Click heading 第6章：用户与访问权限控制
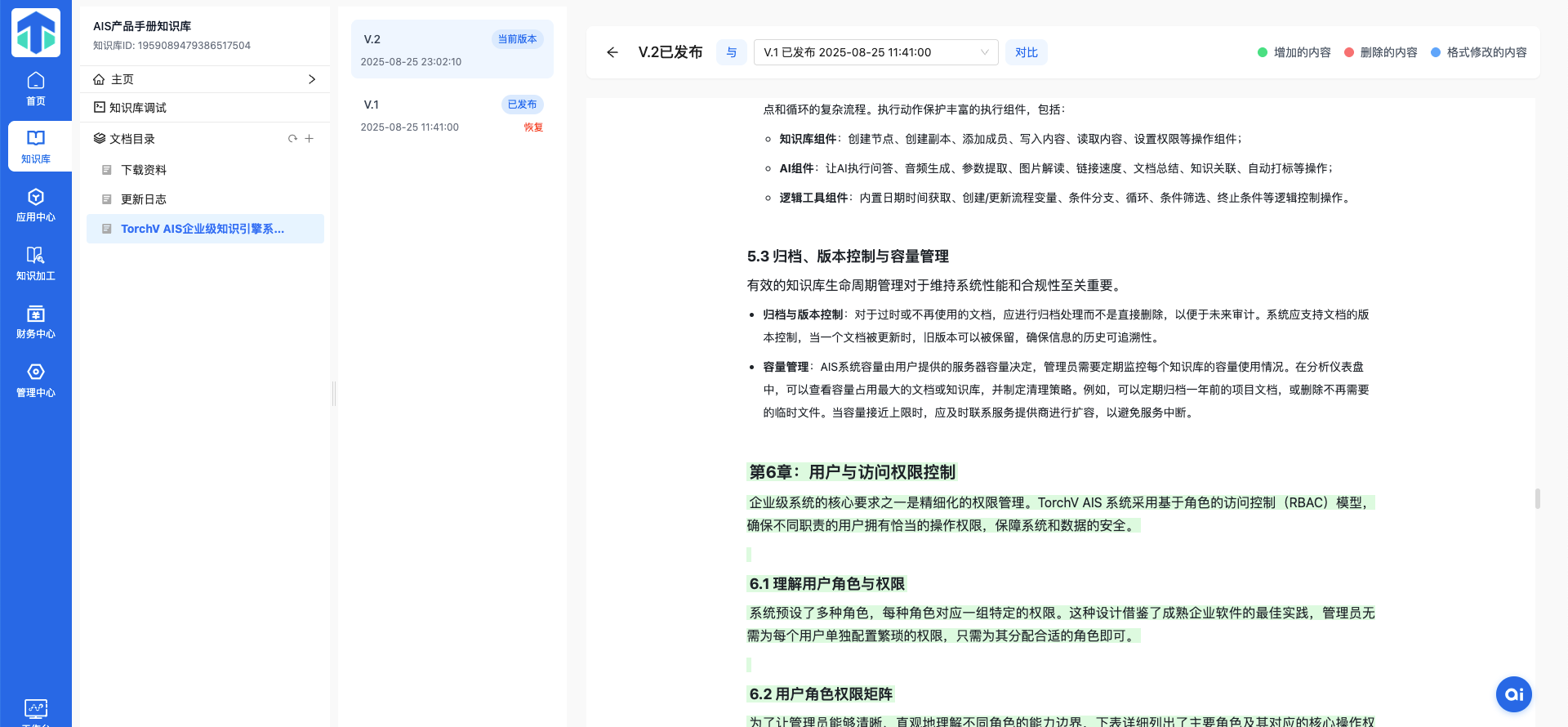The height and width of the screenshot is (727, 1568). click(x=852, y=472)
